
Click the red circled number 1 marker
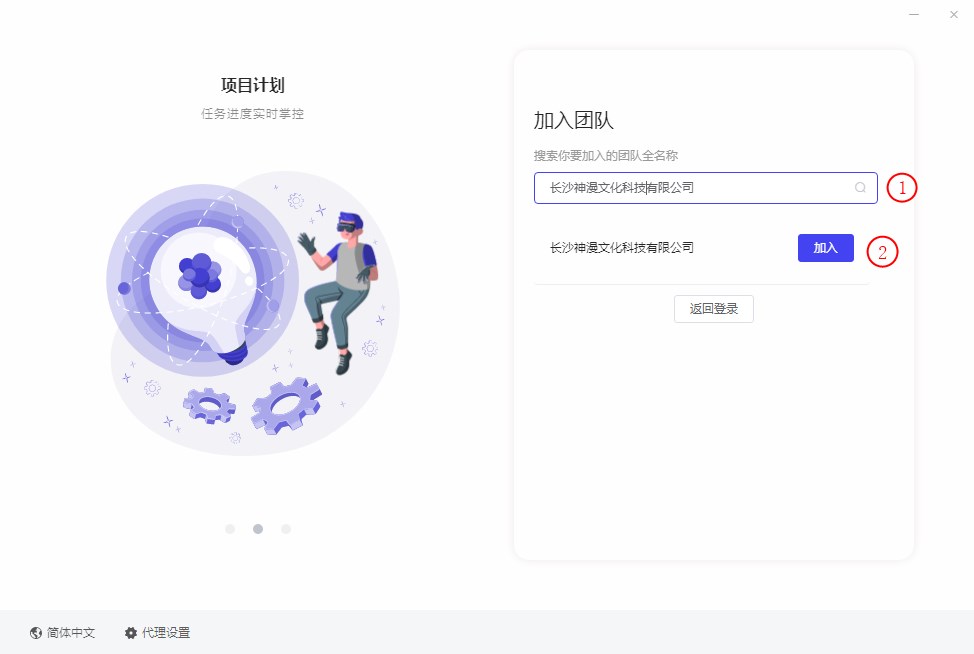(x=901, y=188)
